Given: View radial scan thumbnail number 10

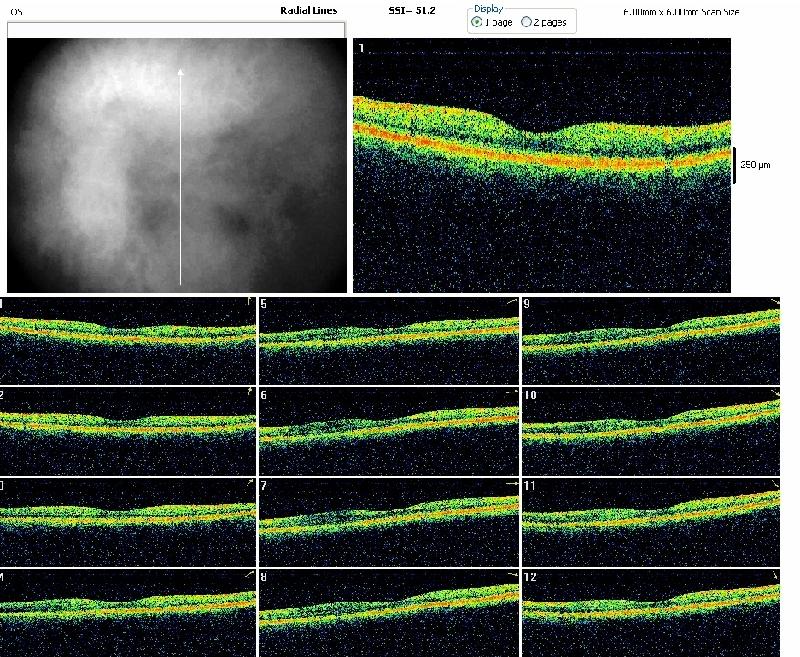Looking at the screenshot, I should pos(651,431).
